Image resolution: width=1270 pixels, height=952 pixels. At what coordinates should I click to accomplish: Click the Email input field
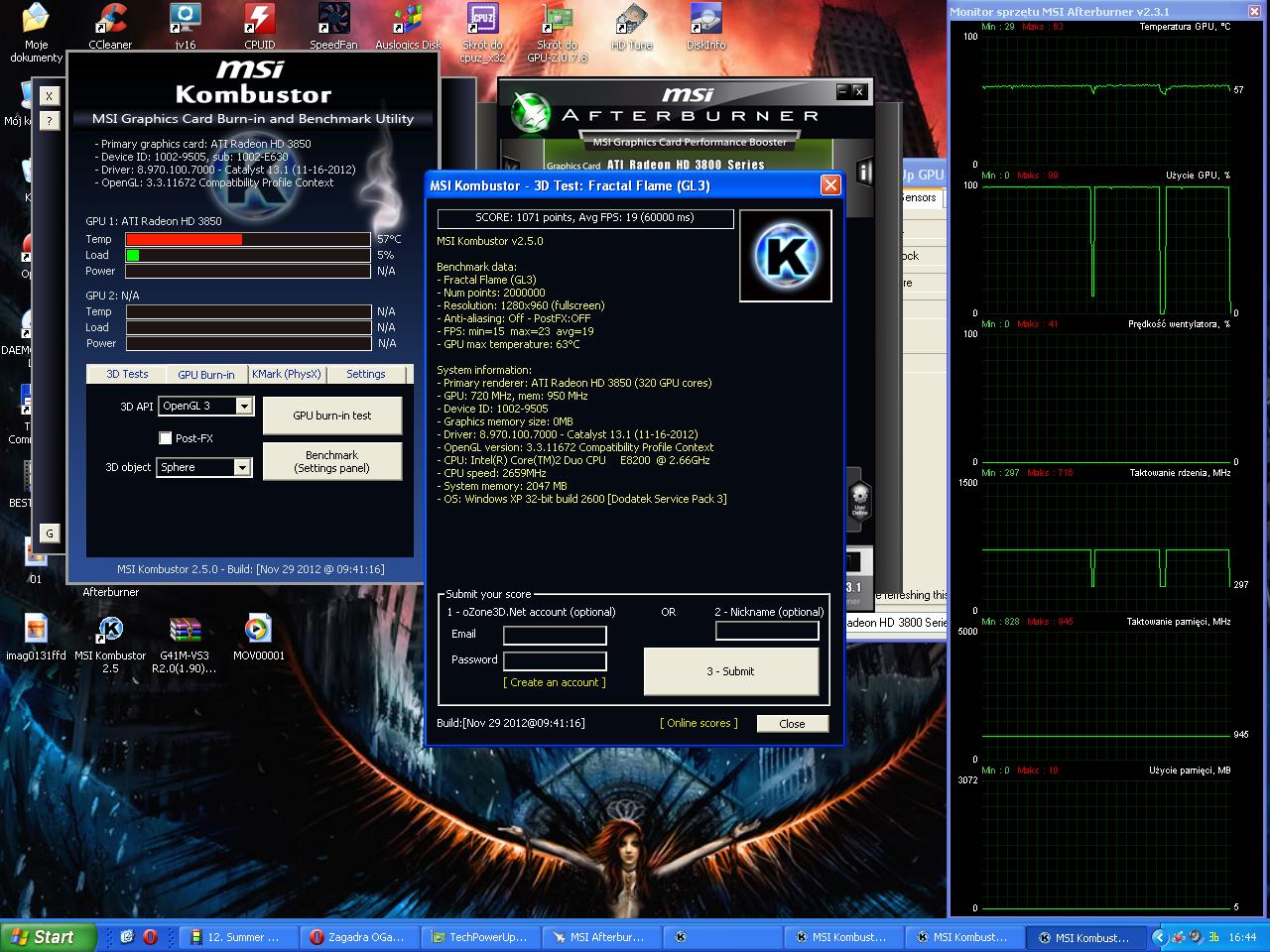[555, 635]
